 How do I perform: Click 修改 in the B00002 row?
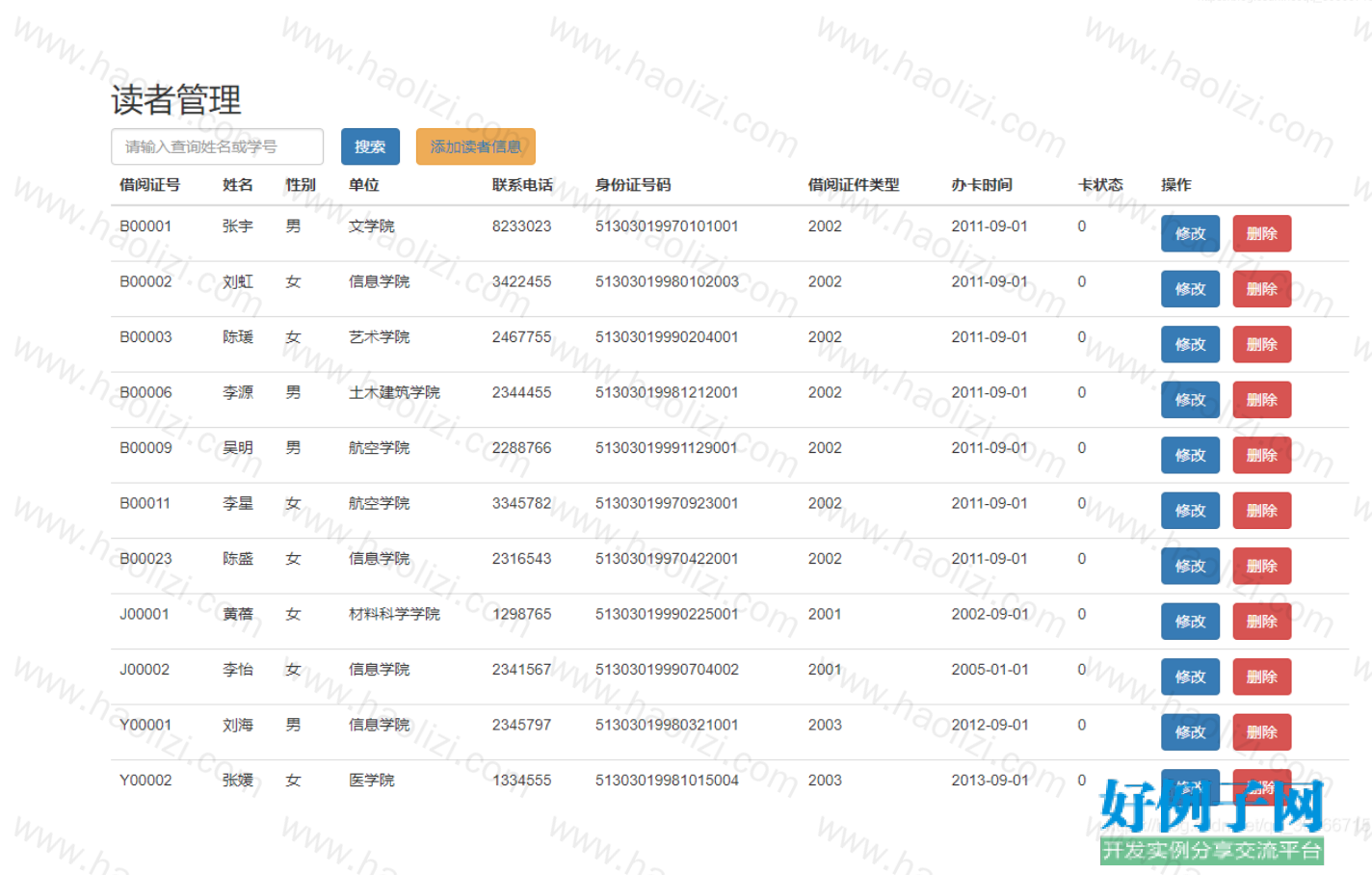[1190, 289]
